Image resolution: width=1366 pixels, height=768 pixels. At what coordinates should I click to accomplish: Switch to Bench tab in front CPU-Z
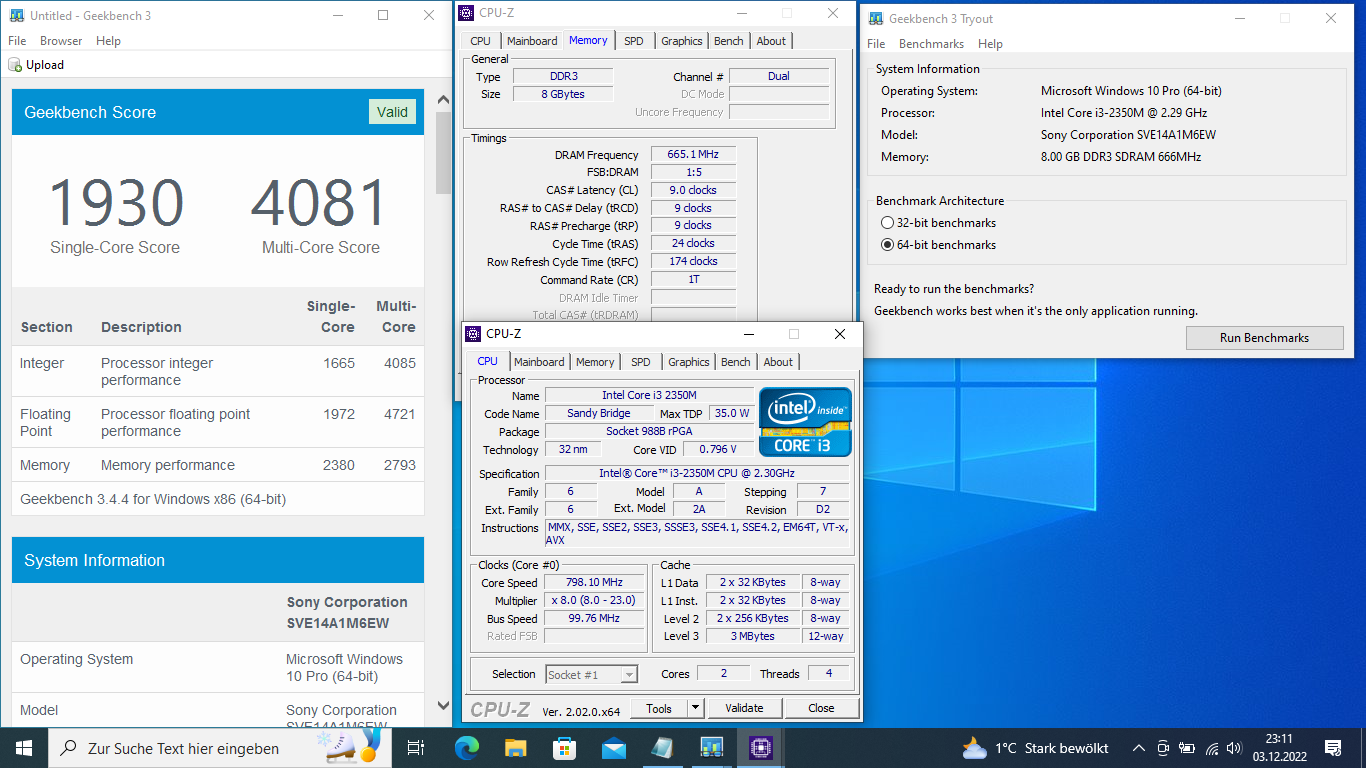736,362
